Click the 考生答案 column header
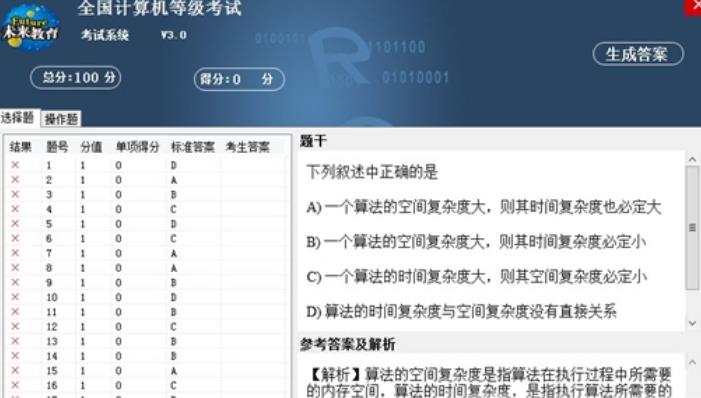The height and width of the screenshot is (398, 701). click(248, 147)
